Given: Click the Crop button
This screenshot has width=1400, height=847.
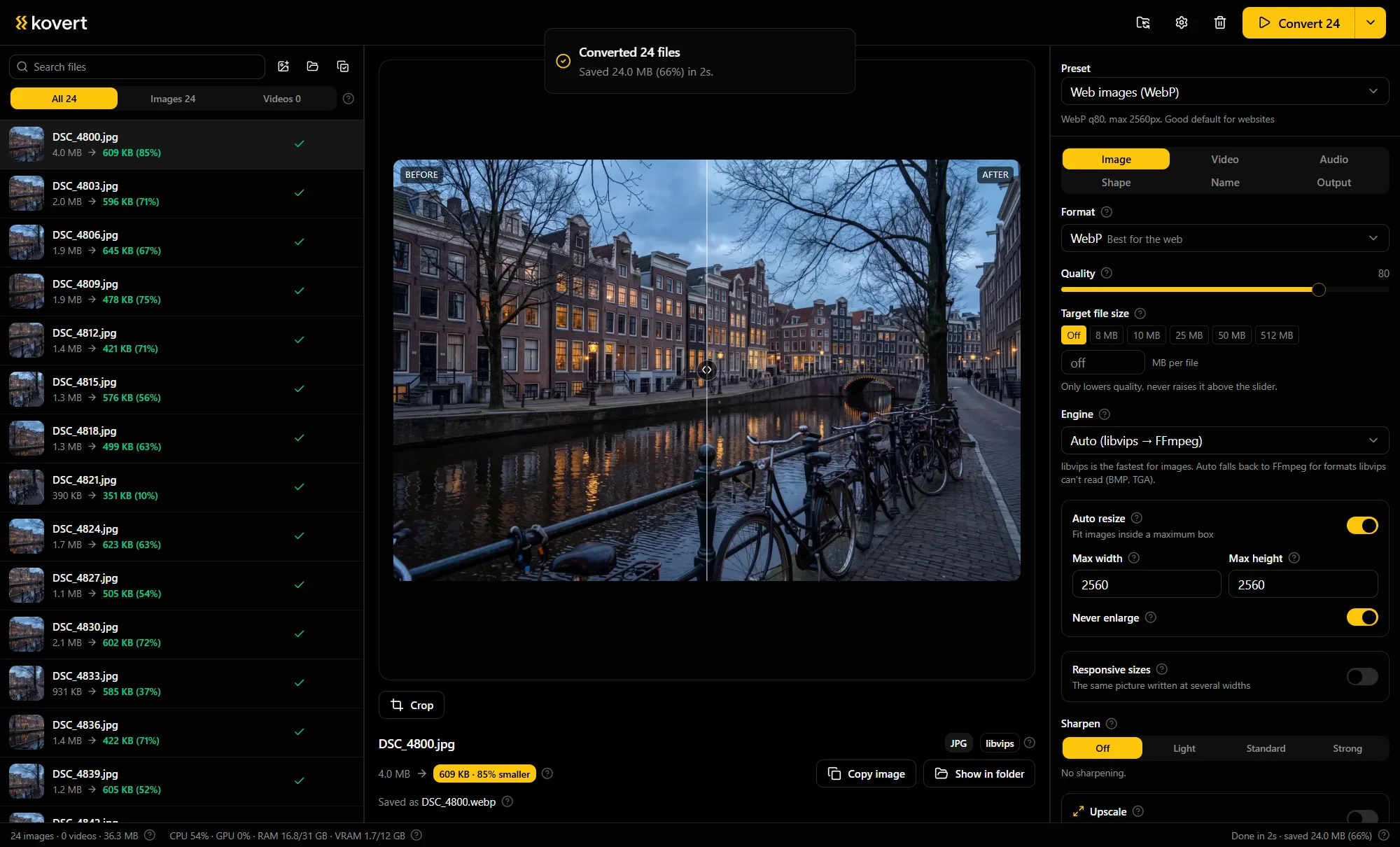Looking at the screenshot, I should (x=412, y=705).
